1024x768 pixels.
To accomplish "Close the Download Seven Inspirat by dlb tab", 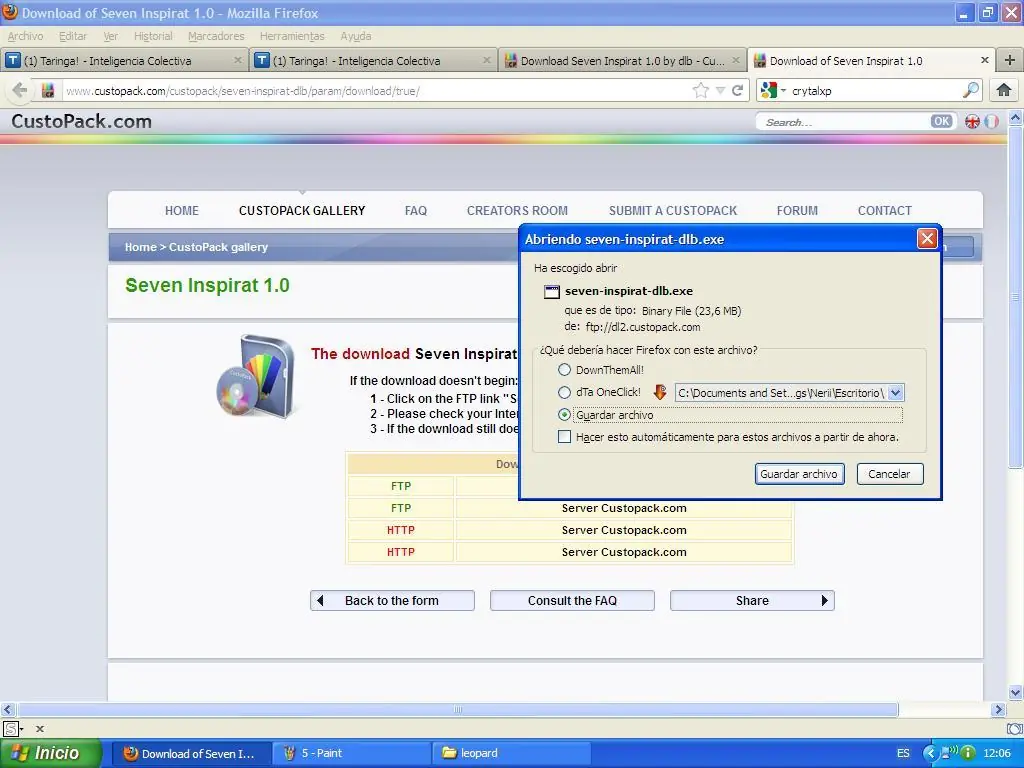I will pos(736,60).
